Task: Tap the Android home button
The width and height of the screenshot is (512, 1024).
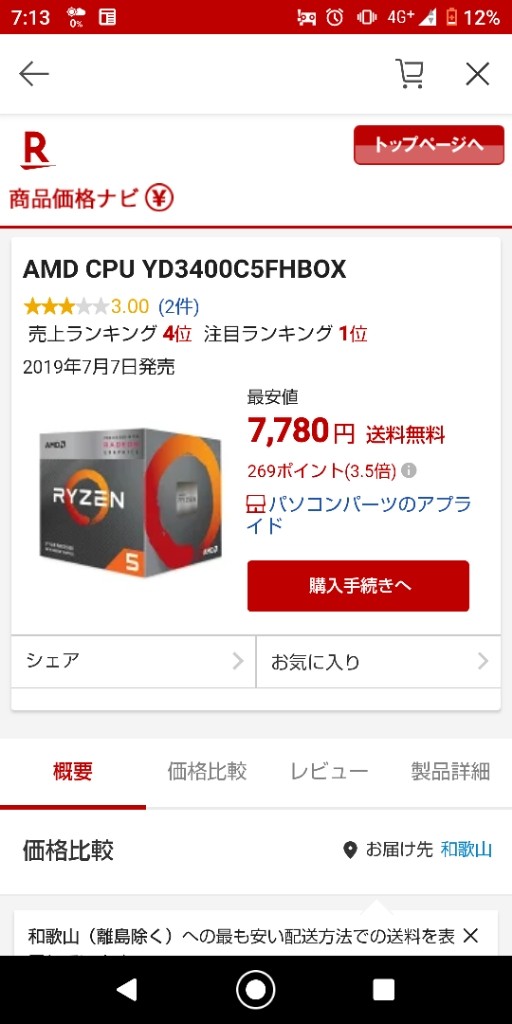Action: 255,990
